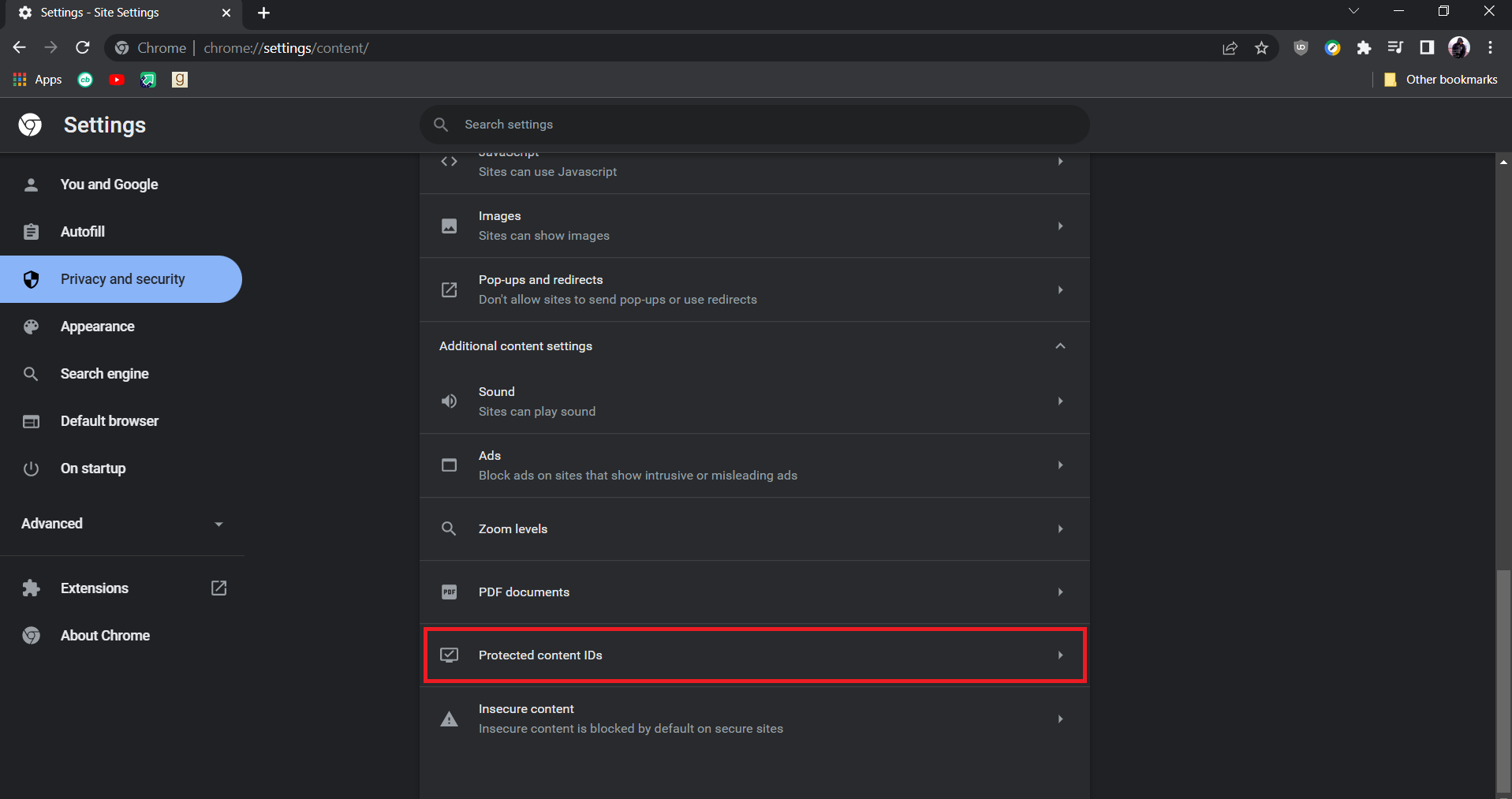Click the forward navigation arrow
The width and height of the screenshot is (1512, 799).
[x=51, y=48]
